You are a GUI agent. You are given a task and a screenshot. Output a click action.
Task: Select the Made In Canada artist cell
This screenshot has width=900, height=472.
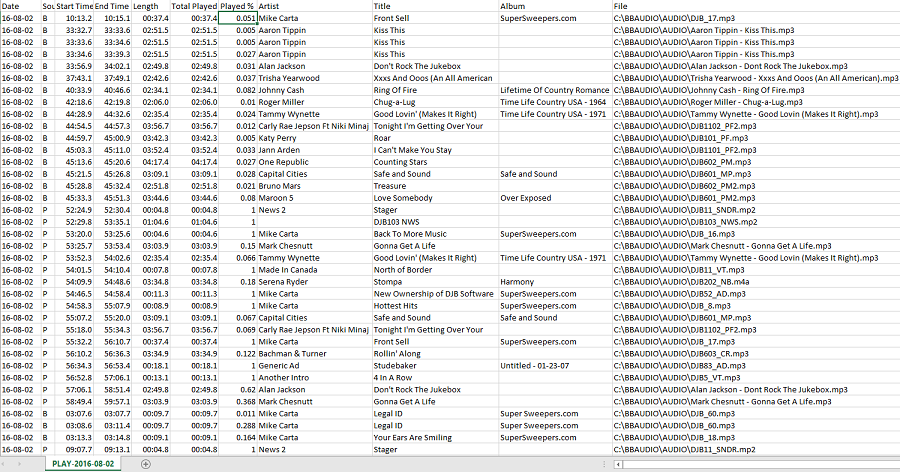(x=315, y=270)
